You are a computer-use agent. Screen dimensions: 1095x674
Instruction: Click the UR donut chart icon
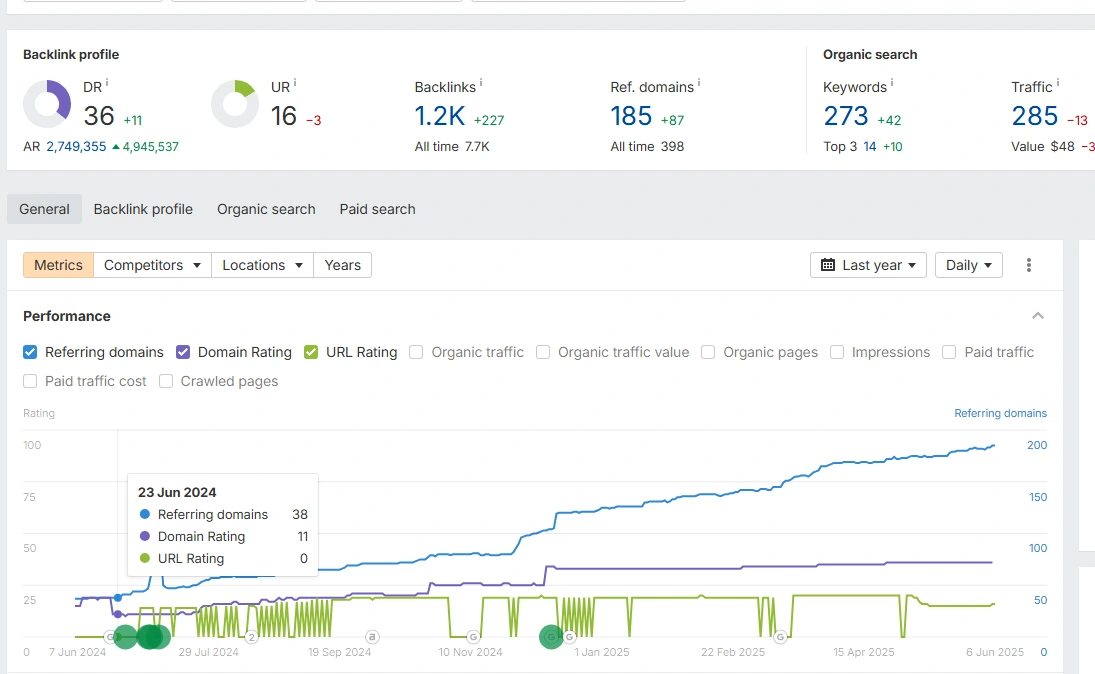pos(235,104)
